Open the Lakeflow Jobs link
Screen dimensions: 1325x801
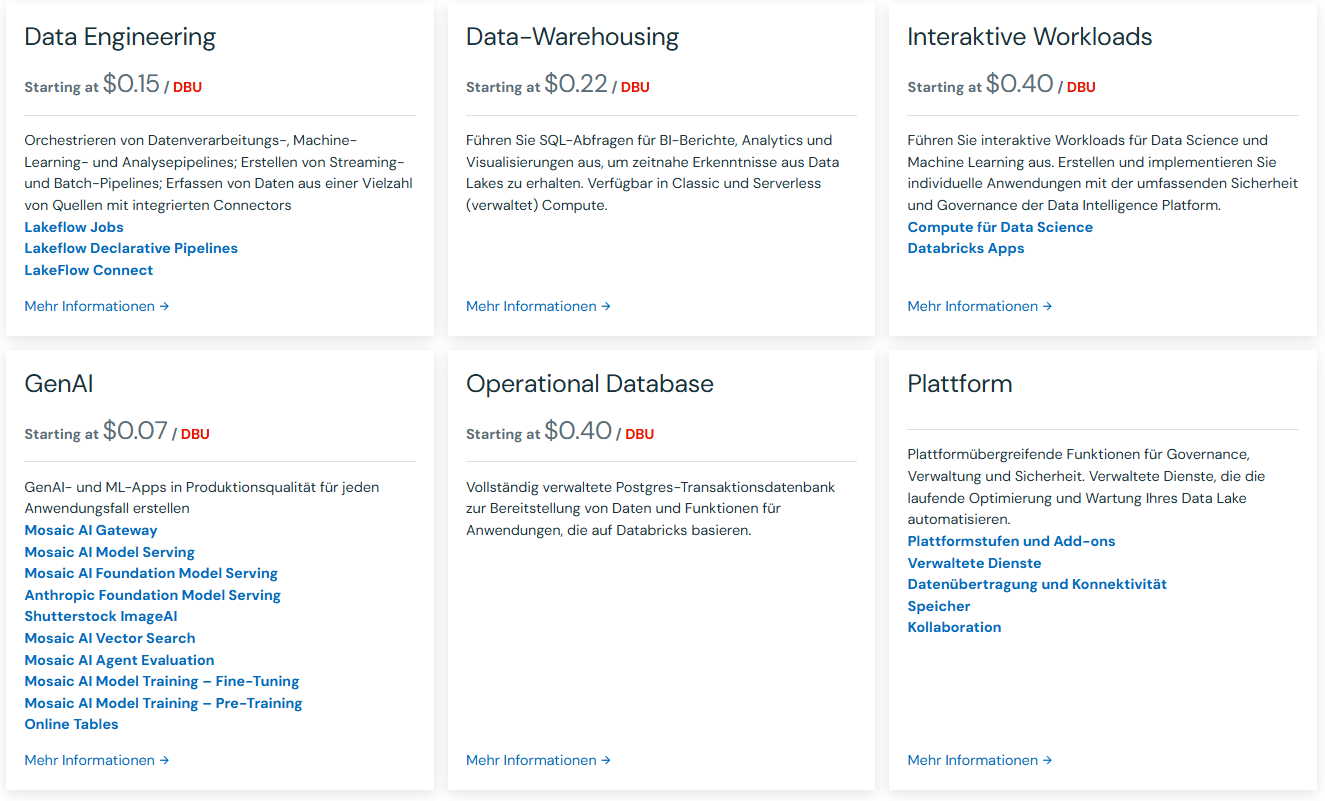74,227
